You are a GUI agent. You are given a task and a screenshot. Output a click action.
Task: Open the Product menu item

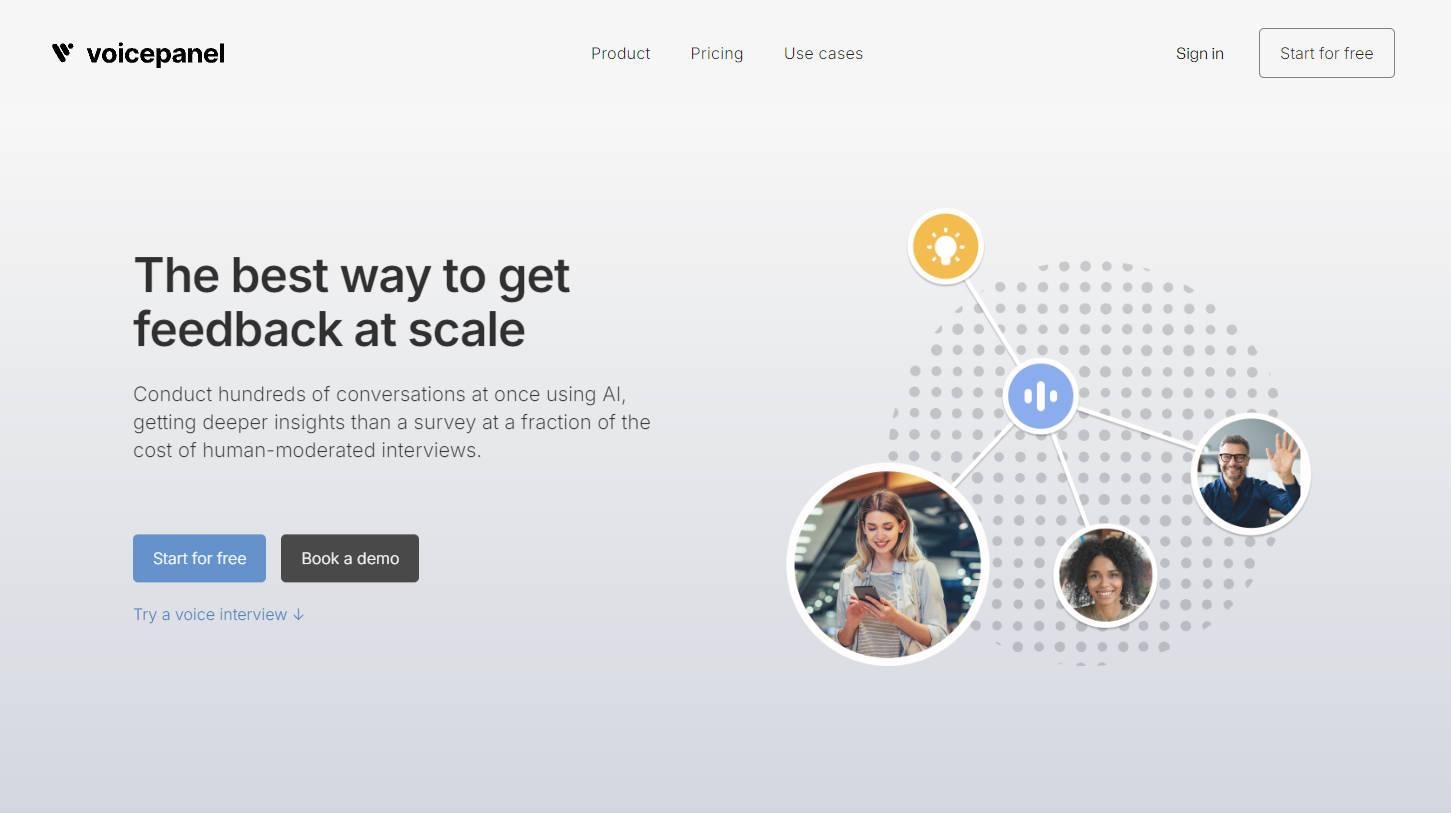coord(620,54)
